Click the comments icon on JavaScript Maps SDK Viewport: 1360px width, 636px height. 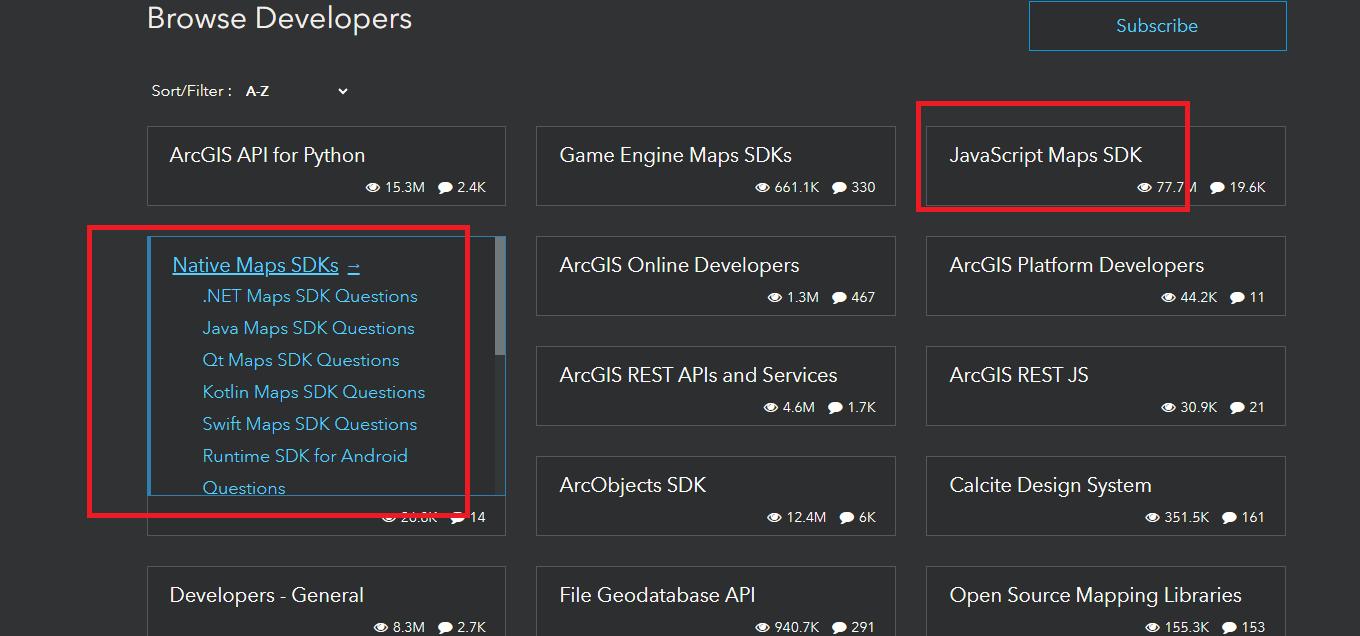coord(1217,187)
